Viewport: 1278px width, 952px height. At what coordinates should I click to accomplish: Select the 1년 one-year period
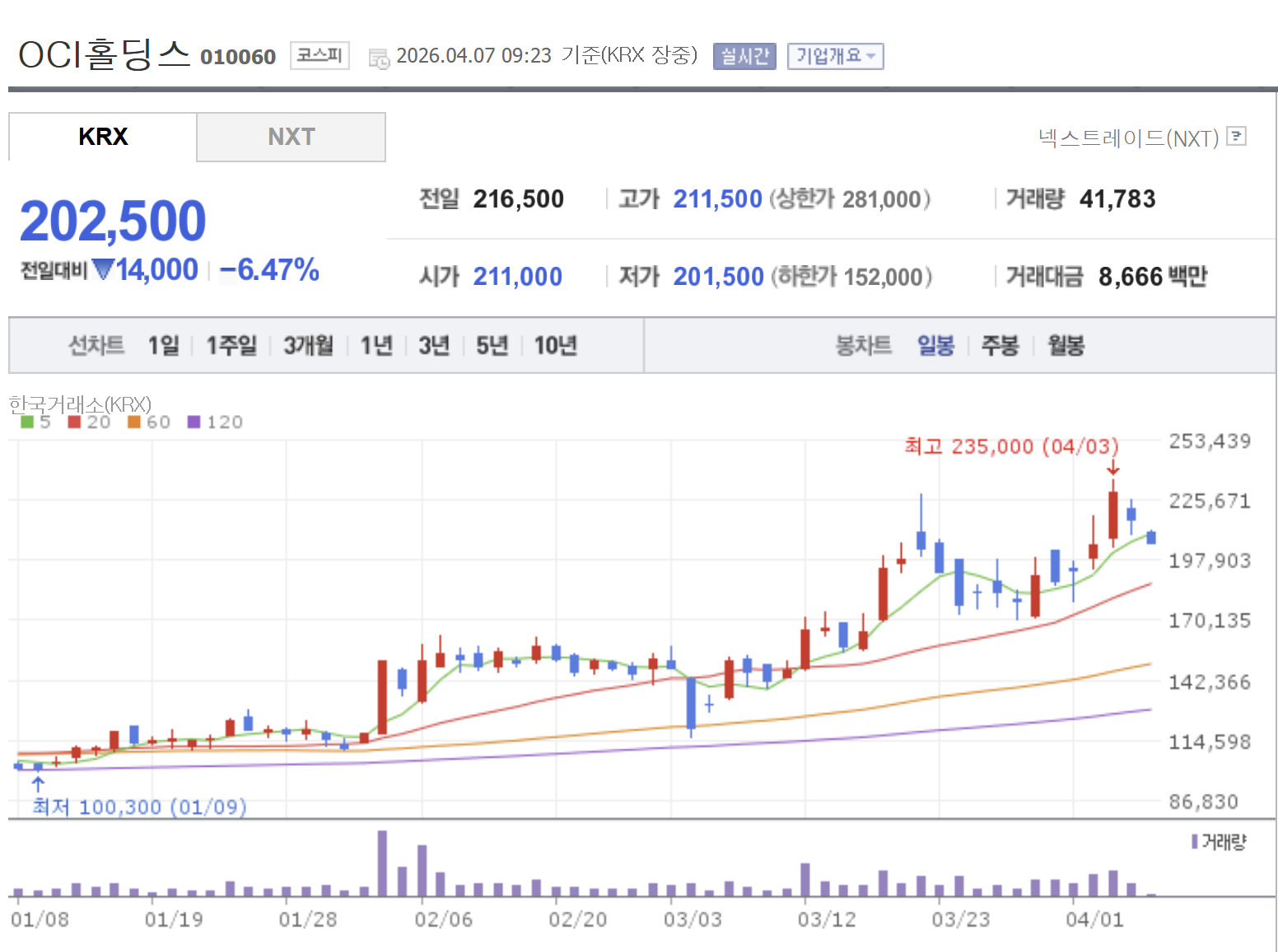point(377,346)
